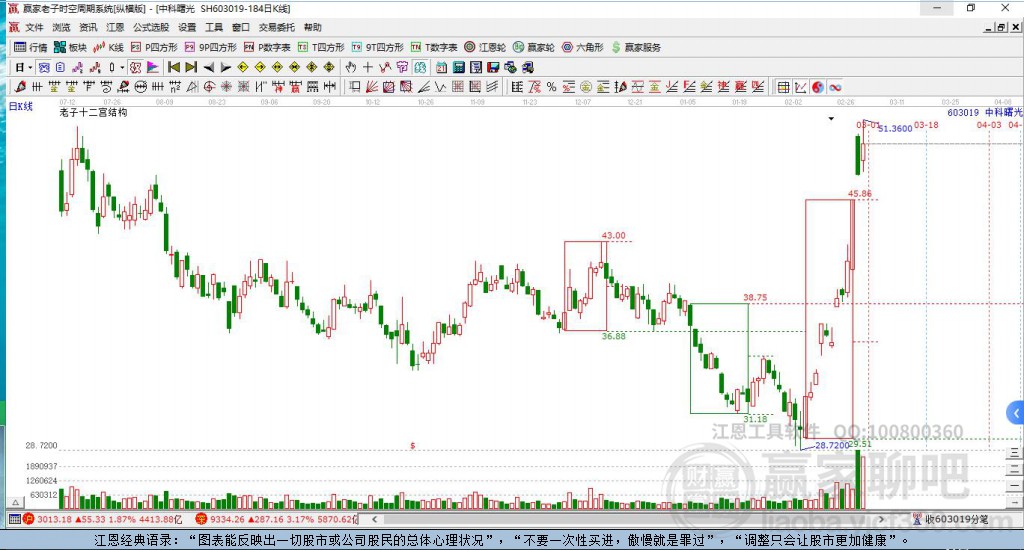Expand the small black dropdown triangle on the chart
This screenshot has height=550, width=1024.
tap(831, 119)
